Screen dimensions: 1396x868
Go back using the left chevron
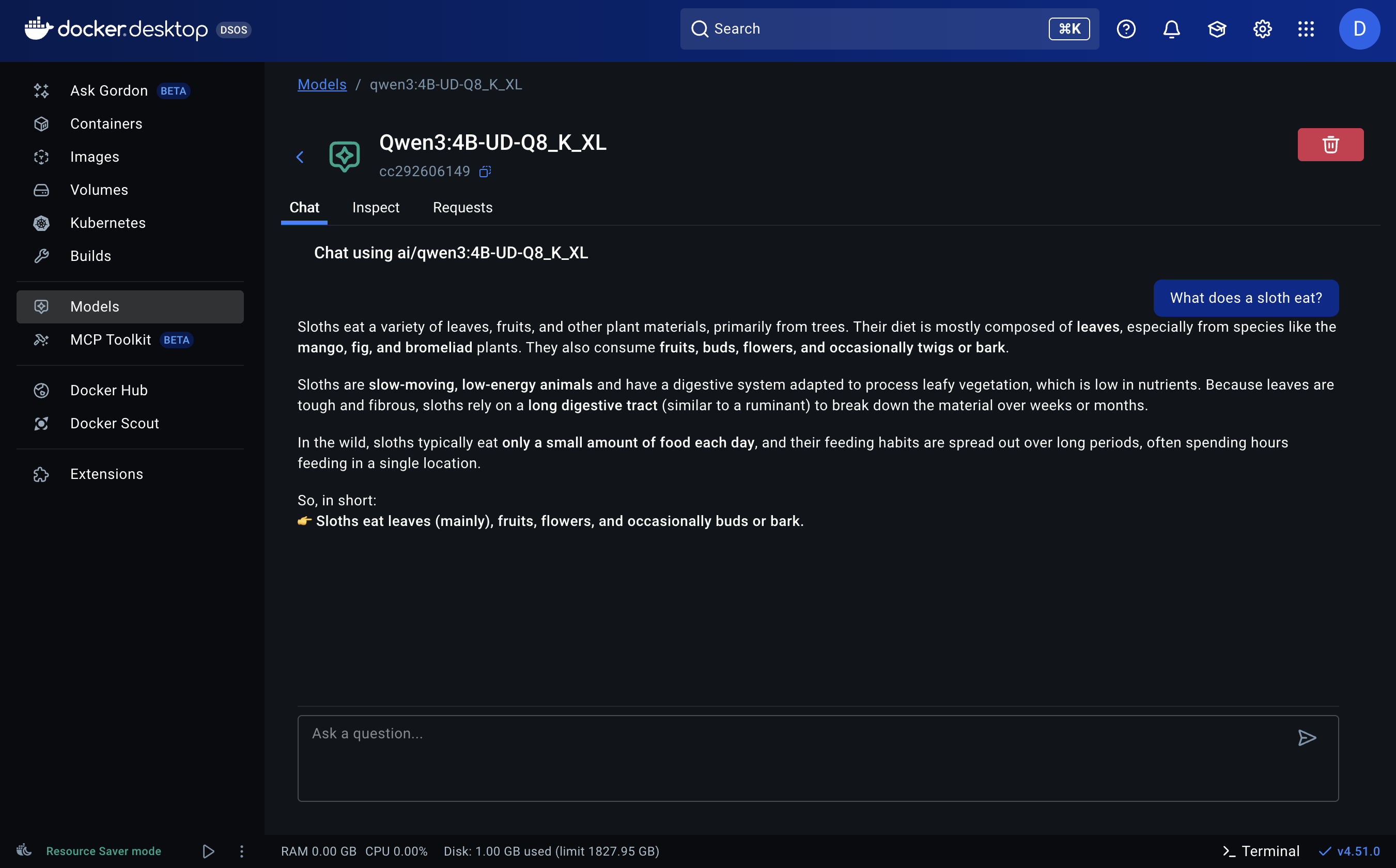(300, 157)
